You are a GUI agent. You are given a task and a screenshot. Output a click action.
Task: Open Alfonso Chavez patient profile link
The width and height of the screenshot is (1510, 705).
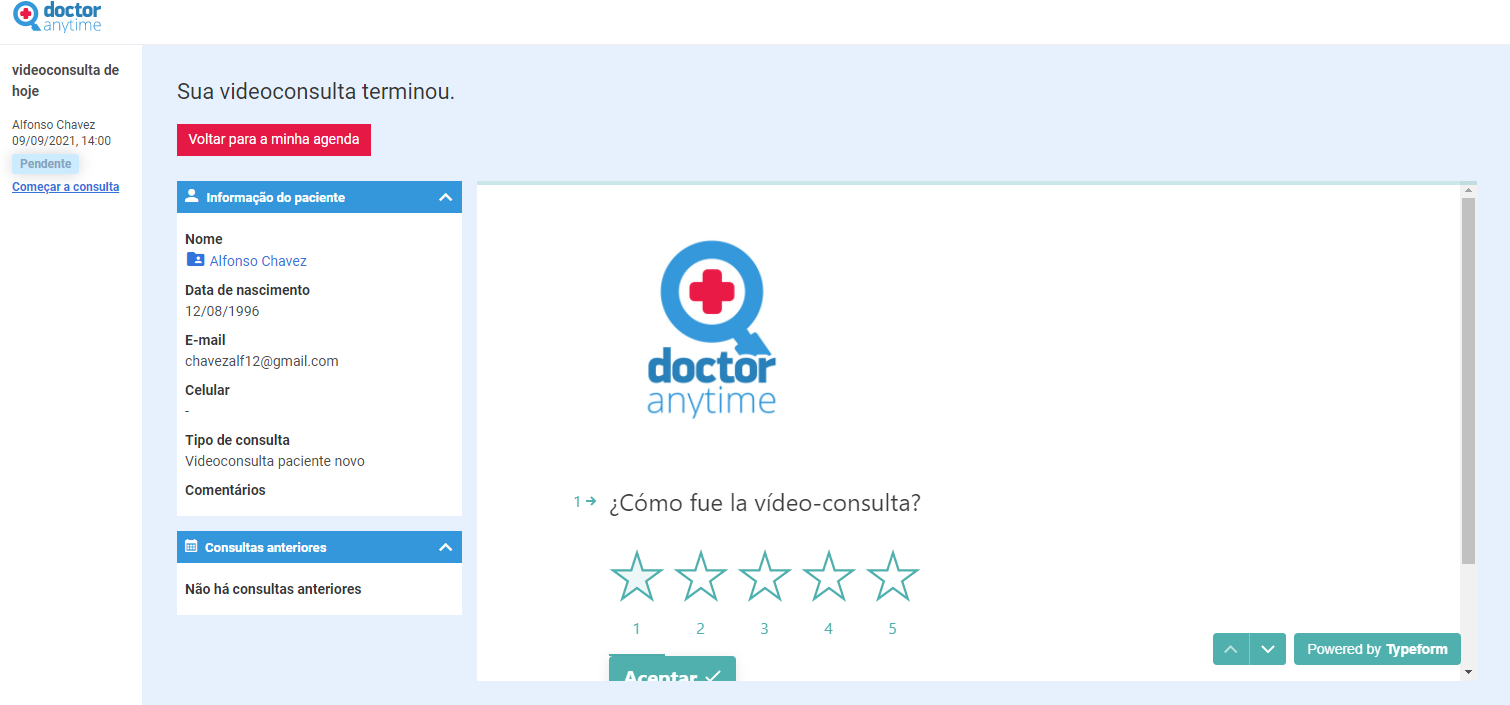258,261
